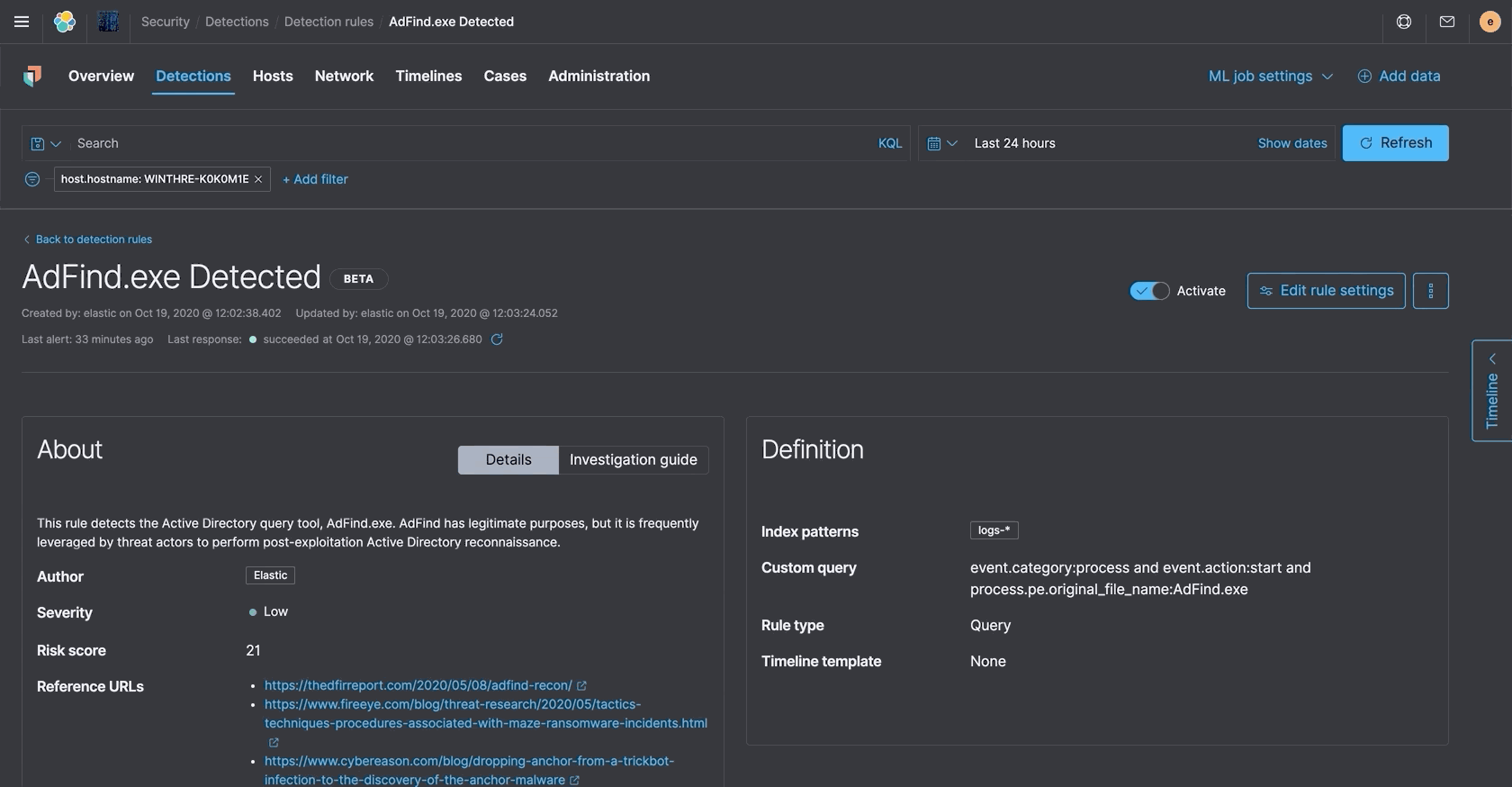The height and width of the screenshot is (787, 1512).
Task: Refresh the last response status icon
Action: [x=497, y=339]
